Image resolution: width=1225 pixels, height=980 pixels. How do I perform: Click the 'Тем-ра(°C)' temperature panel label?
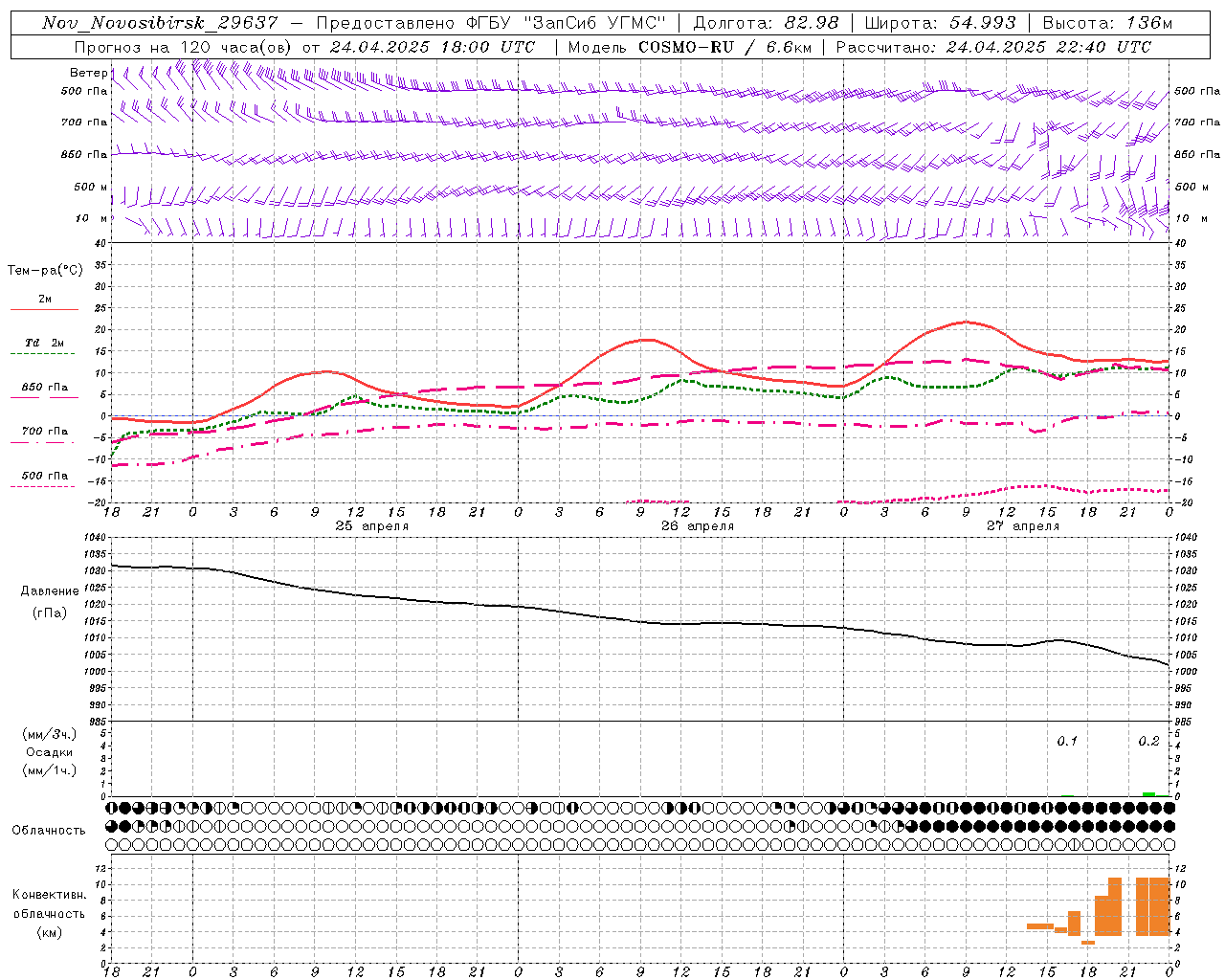coord(45,271)
